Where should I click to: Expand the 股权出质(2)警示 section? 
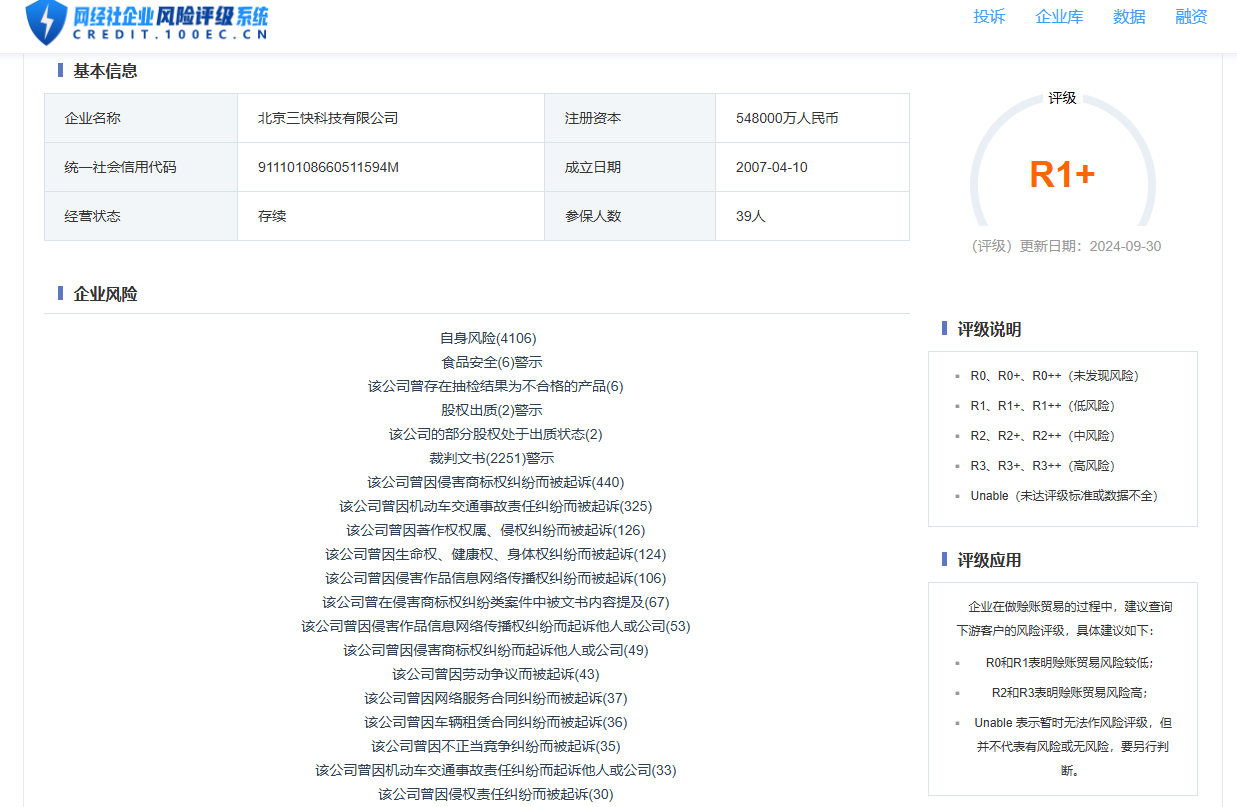492,410
